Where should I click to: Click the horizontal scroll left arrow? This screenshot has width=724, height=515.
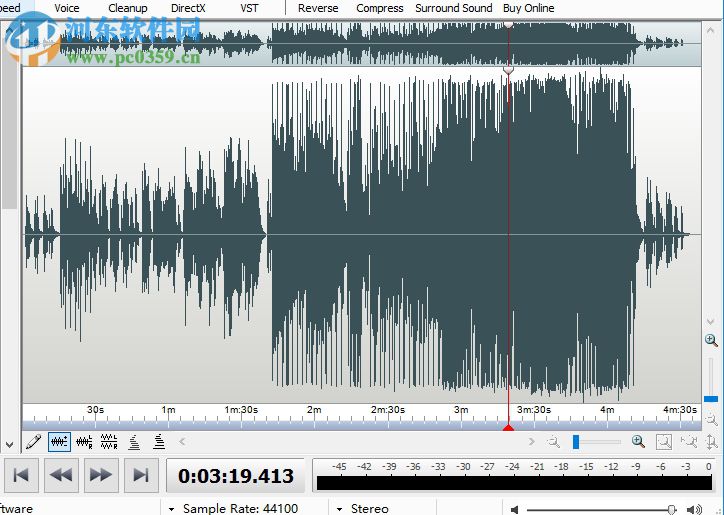click(x=182, y=442)
